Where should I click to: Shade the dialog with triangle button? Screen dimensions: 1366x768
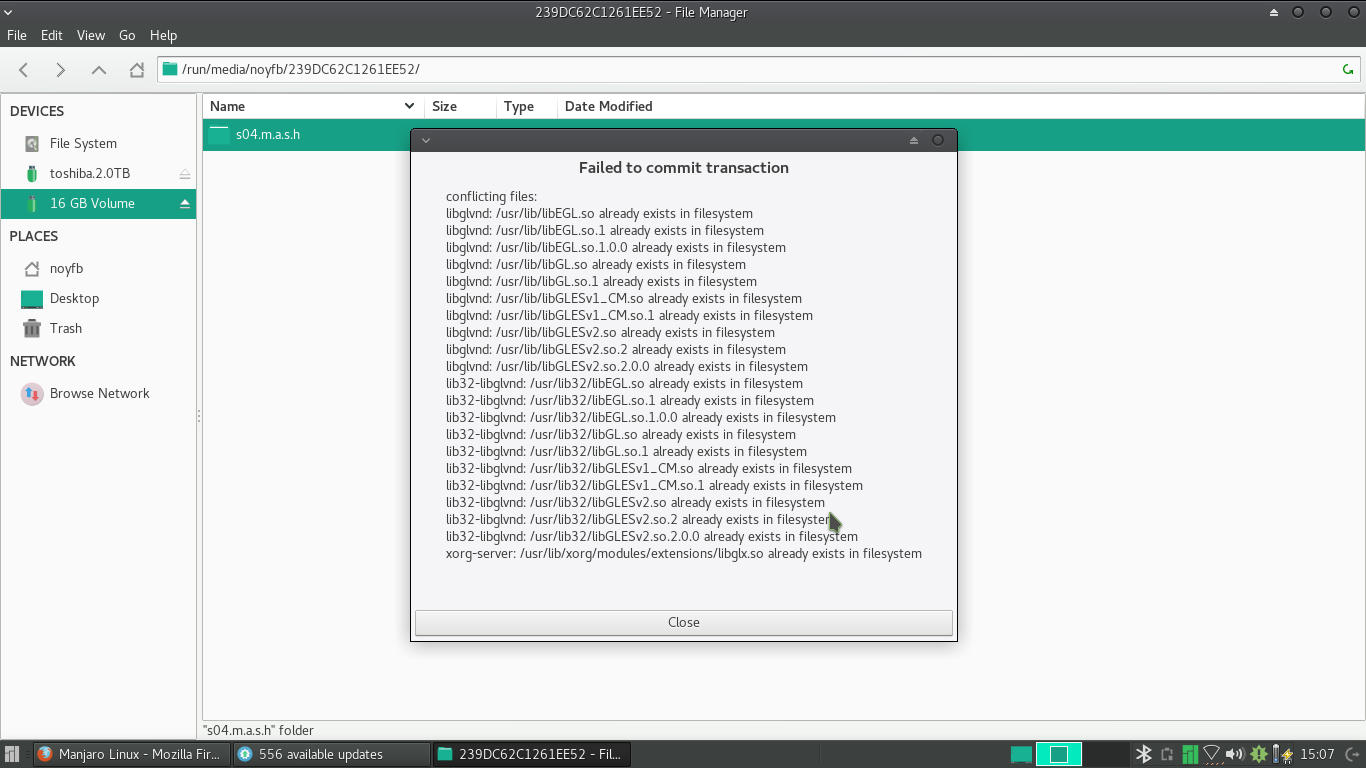coord(914,140)
